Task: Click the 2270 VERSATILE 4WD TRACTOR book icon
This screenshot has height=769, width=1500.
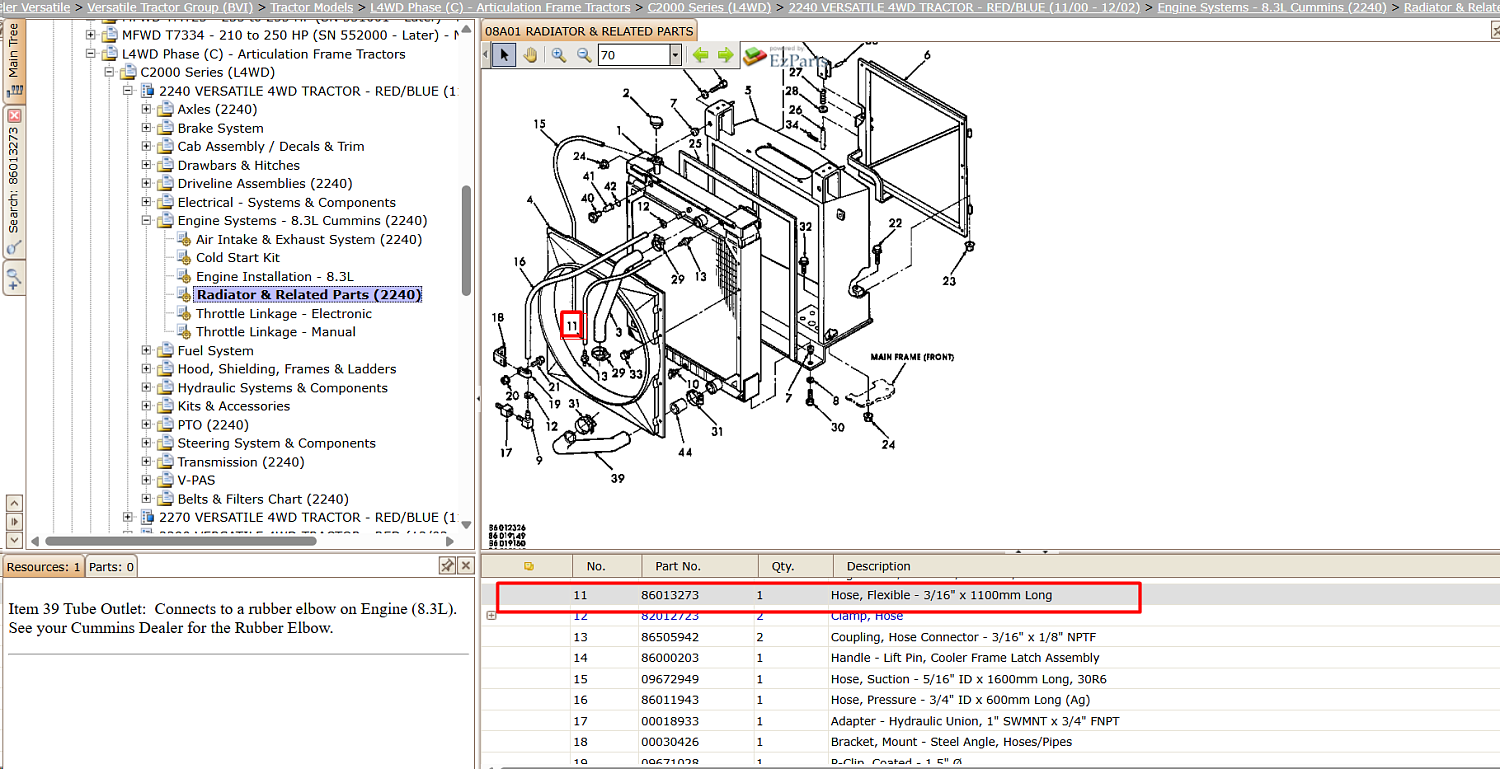Action: (147, 517)
